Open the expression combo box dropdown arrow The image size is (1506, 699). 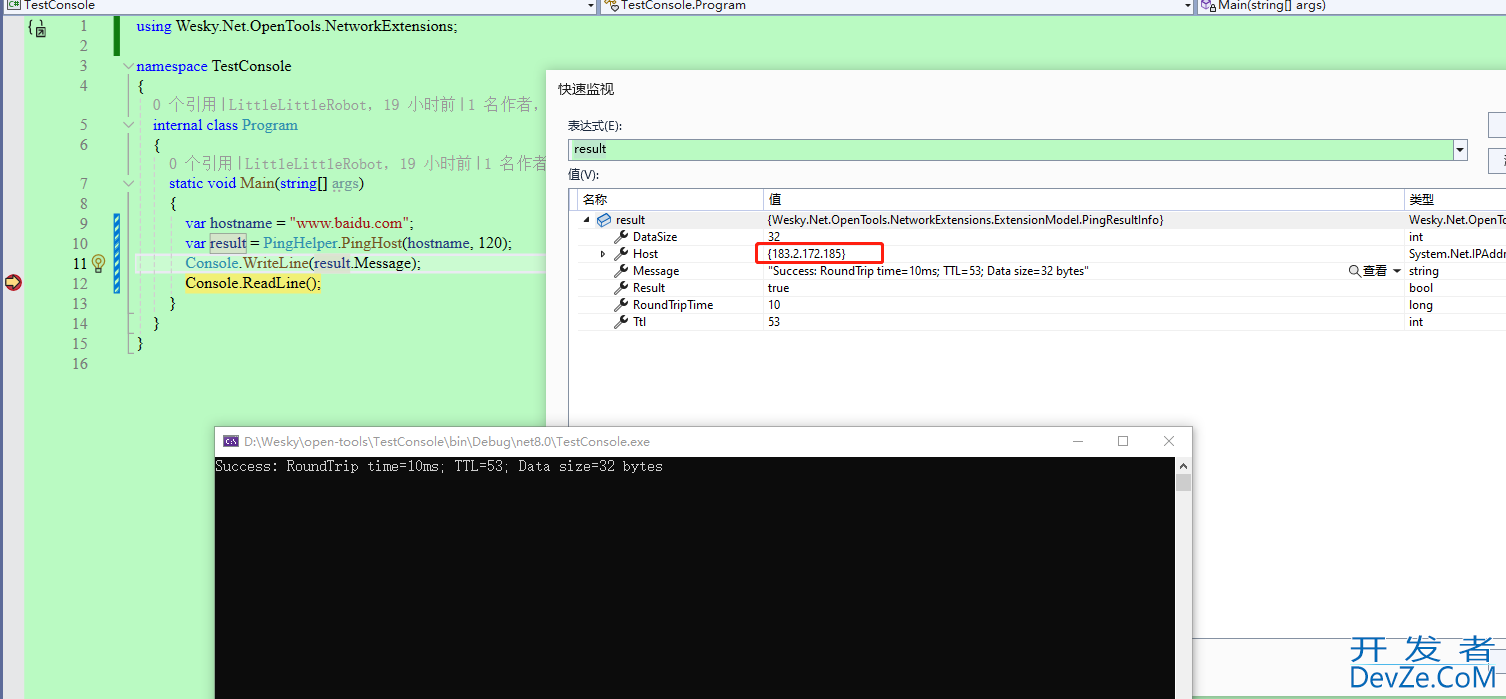1461,149
